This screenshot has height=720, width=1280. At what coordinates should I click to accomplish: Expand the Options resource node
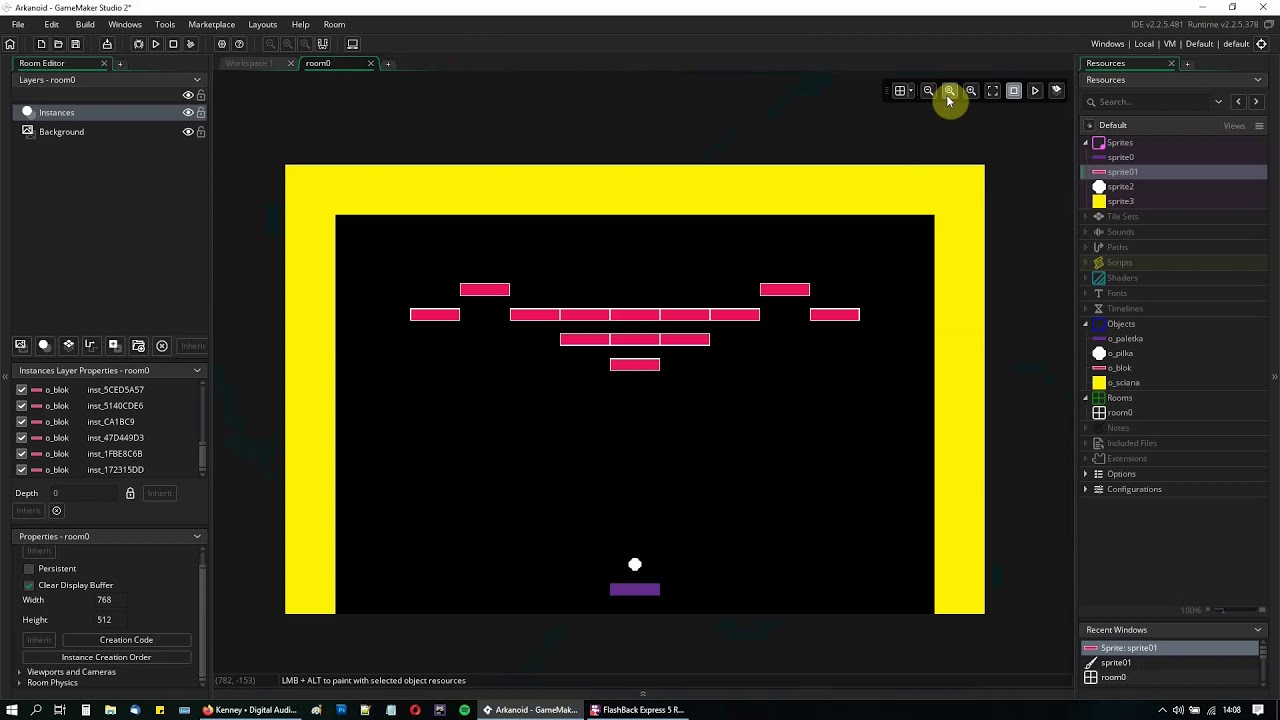coord(1086,474)
